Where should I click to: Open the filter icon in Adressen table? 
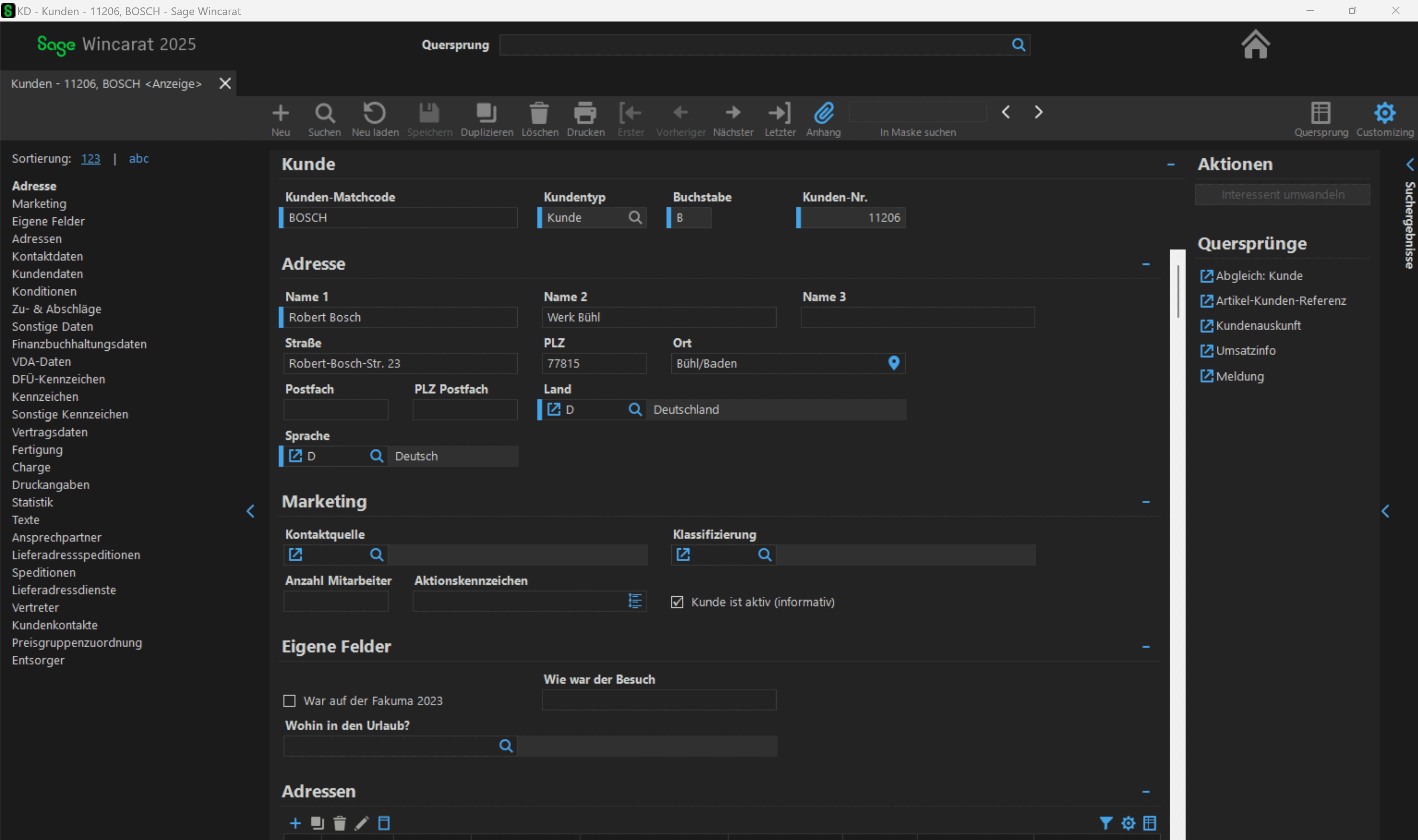click(x=1106, y=823)
